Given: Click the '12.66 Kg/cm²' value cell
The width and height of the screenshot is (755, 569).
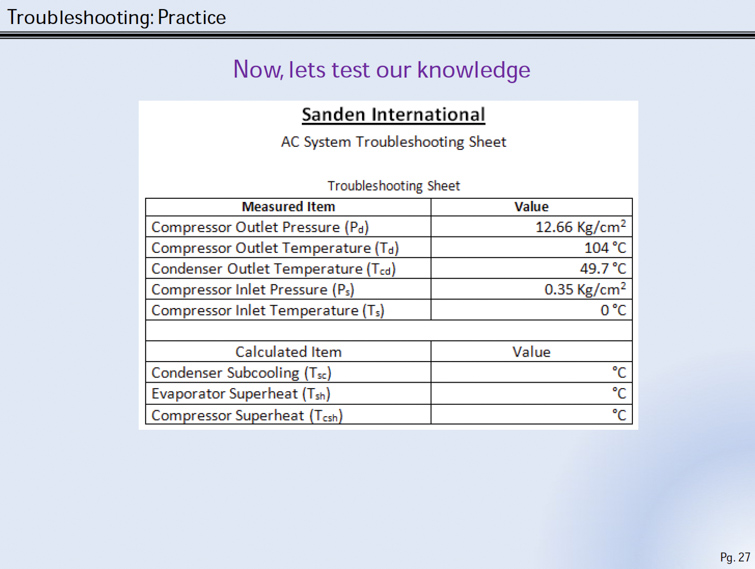Looking at the screenshot, I should (532, 227).
